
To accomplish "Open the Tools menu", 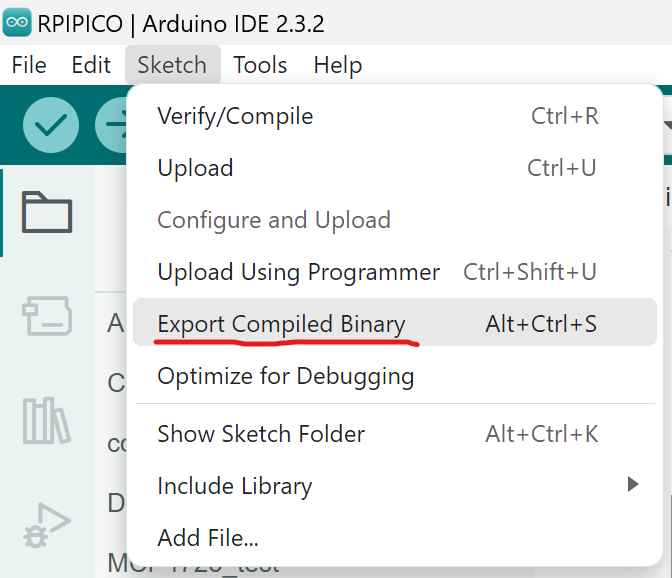I will [x=260, y=65].
